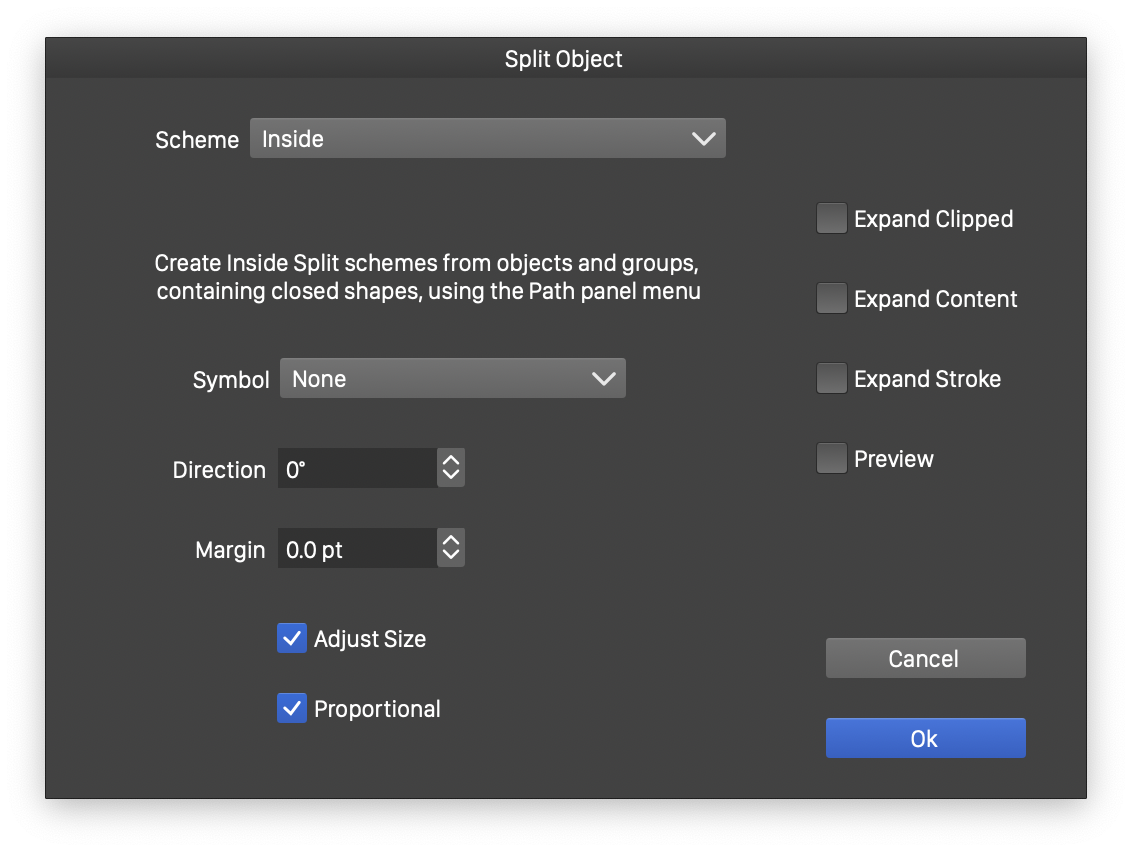Click the Inside Split schemes description text

pyautogui.click(x=428, y=278)
